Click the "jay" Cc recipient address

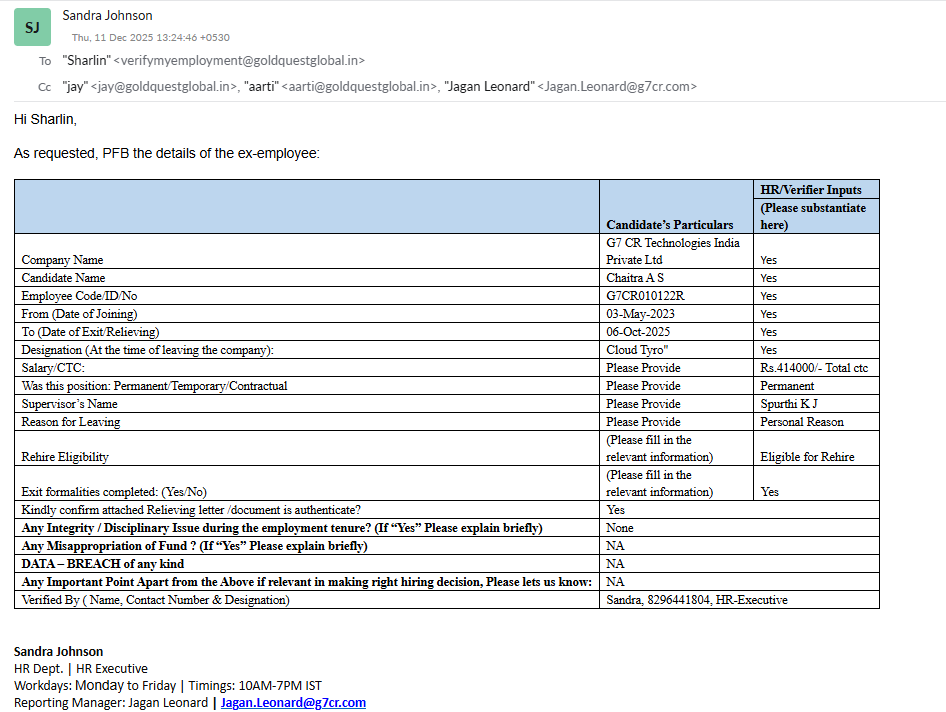(150, 87)
